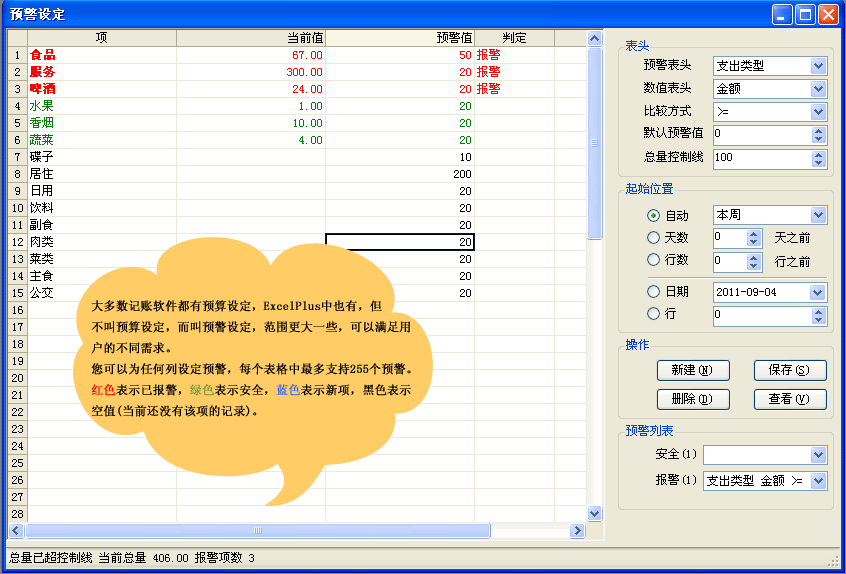Click the horizontal scroll left arrow
This screenshot has width=846, height=574.
(x=16, y=530)
